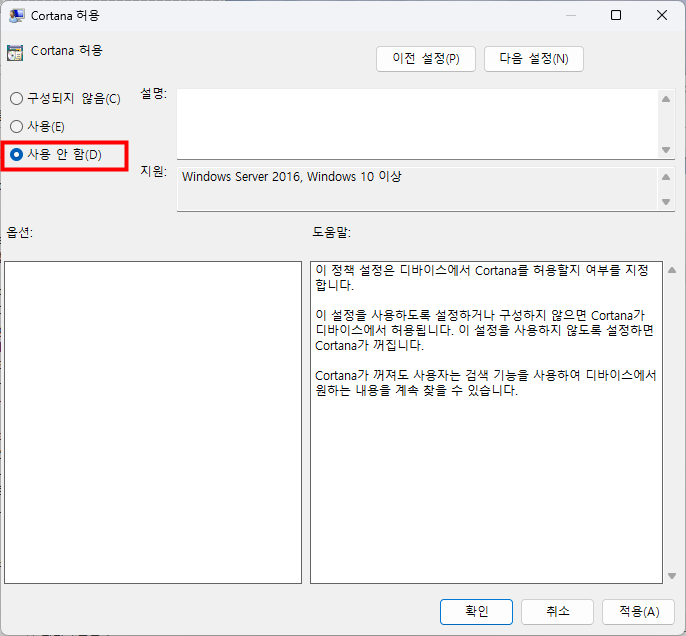Image resolution: width=686 pixels, height=636 pixels.
Task: Click the 이전 설정(P) button
Action: pos(426,59)
